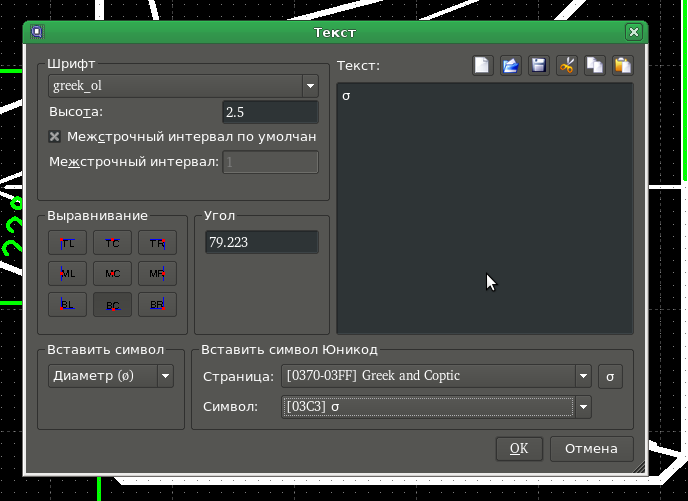Image resolution: width=688 pixels, height=501 pixels.
Task: Select top-left (TL) alignment
Action: [67, 242]
